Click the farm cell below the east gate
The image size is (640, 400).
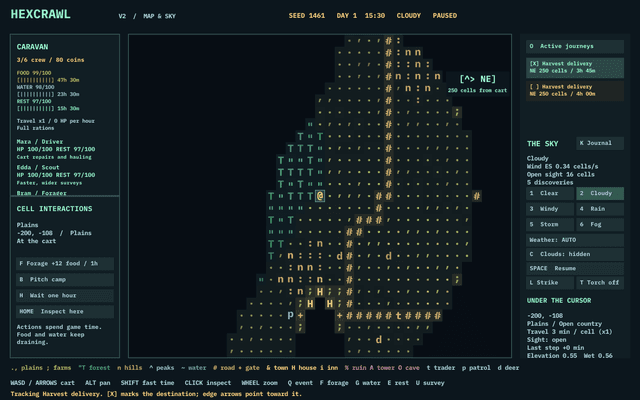tap(339, 327)
